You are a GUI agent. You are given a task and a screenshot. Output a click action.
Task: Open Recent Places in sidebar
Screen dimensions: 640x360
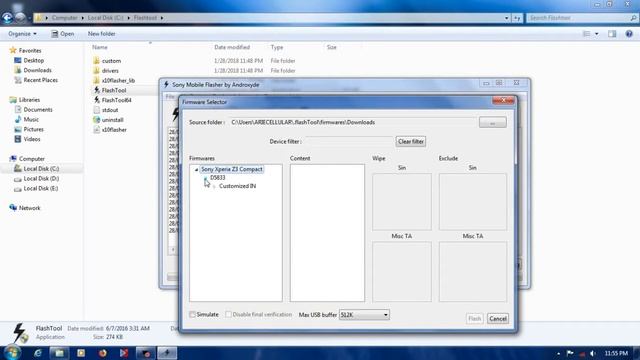pos(40,80)
